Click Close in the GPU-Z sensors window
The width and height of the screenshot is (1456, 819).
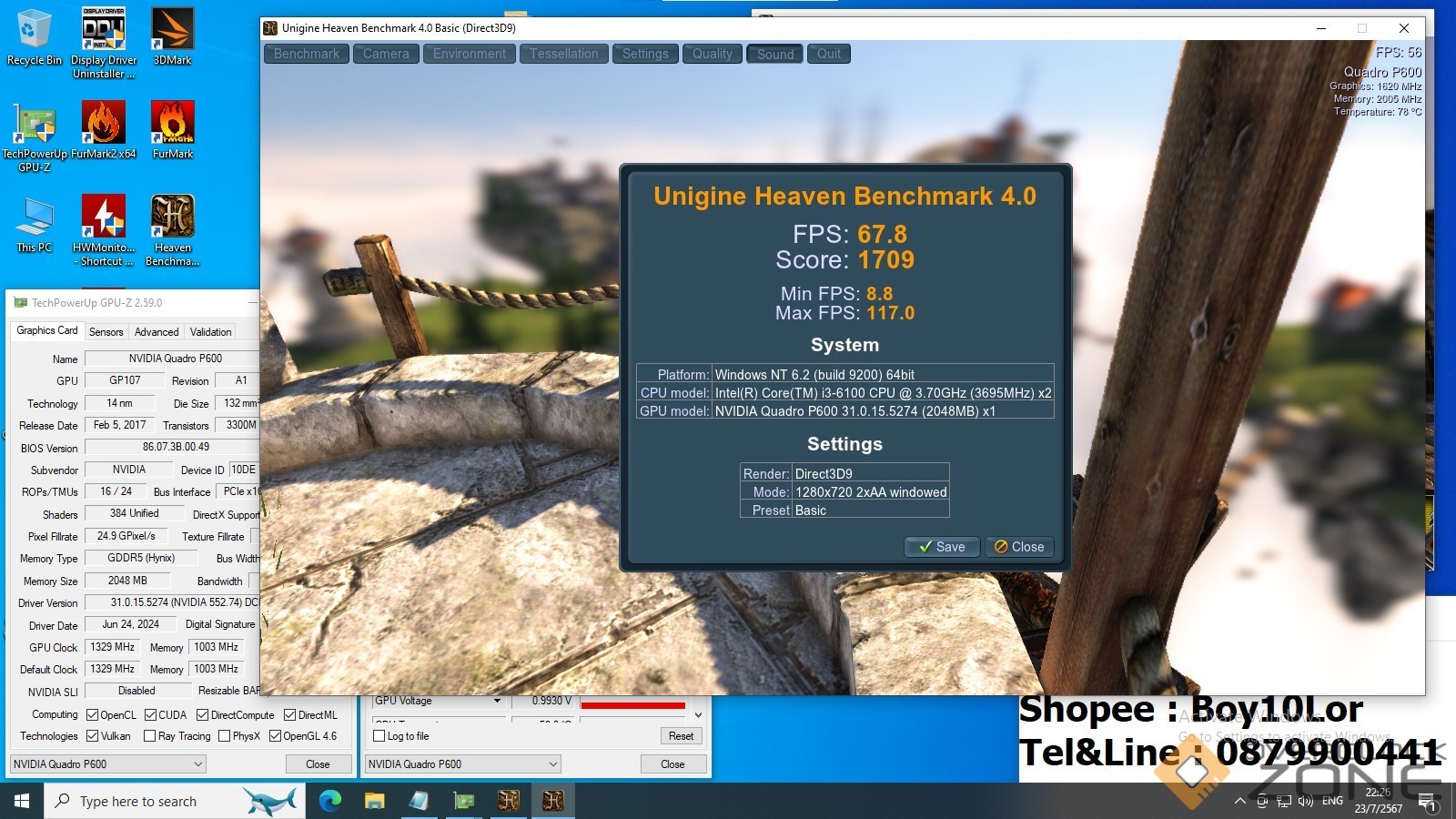672,764
